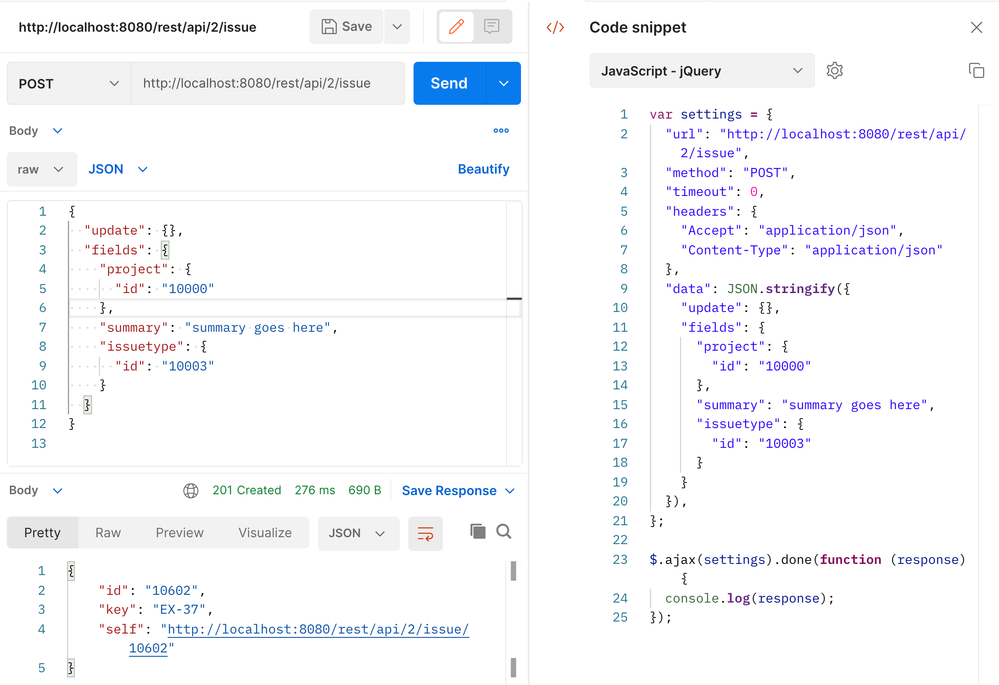Open the raw body type dropdown
Viewport: 999px width, 685px height.
pos(41,169)
